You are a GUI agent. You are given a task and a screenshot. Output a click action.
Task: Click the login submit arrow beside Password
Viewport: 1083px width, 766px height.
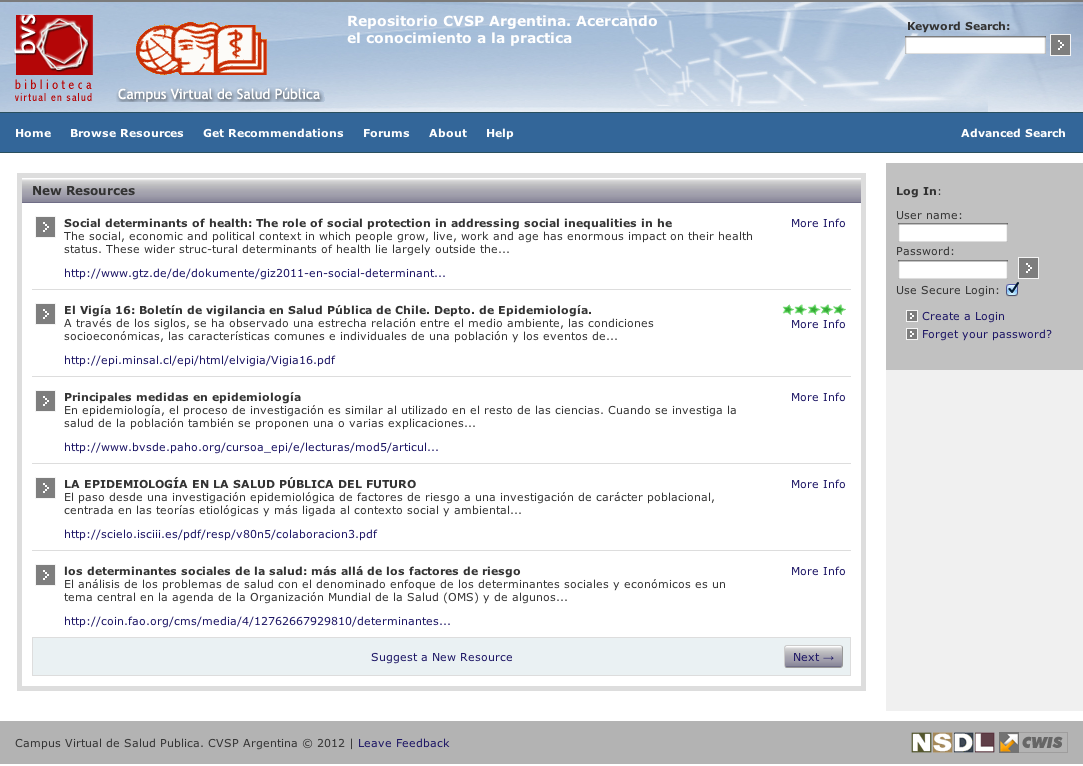[1028, 268]
